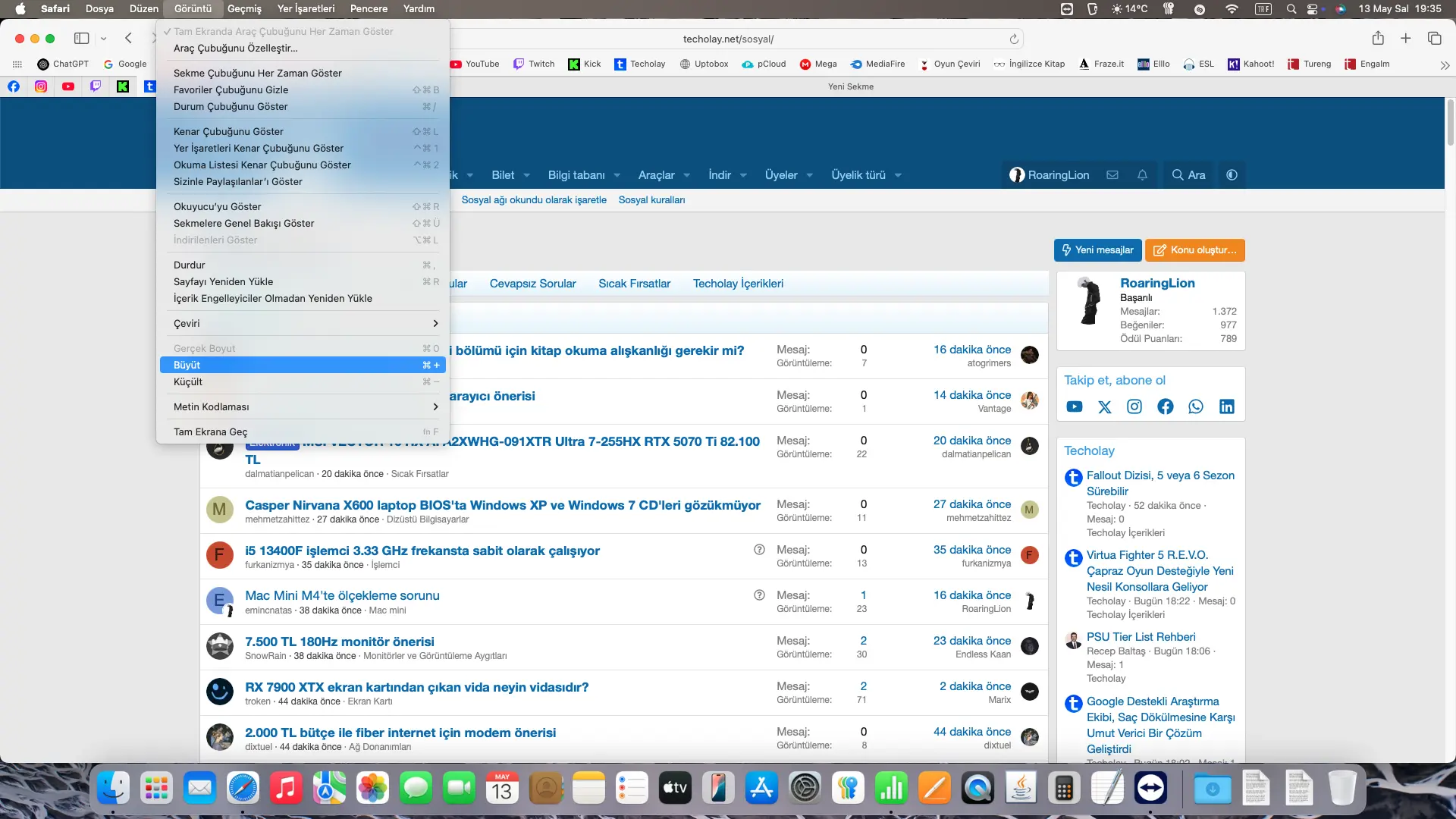1456x819 pixels.
Task: Expand the Araçlar dropdown
Action: tap(687, 175)
